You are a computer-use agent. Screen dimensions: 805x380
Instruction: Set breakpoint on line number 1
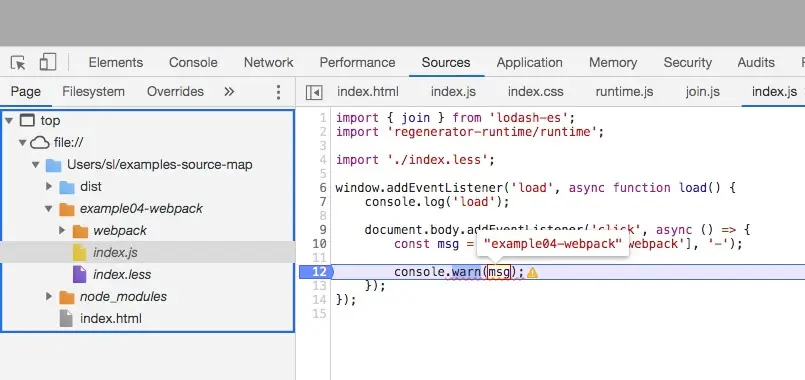(323, 118)
